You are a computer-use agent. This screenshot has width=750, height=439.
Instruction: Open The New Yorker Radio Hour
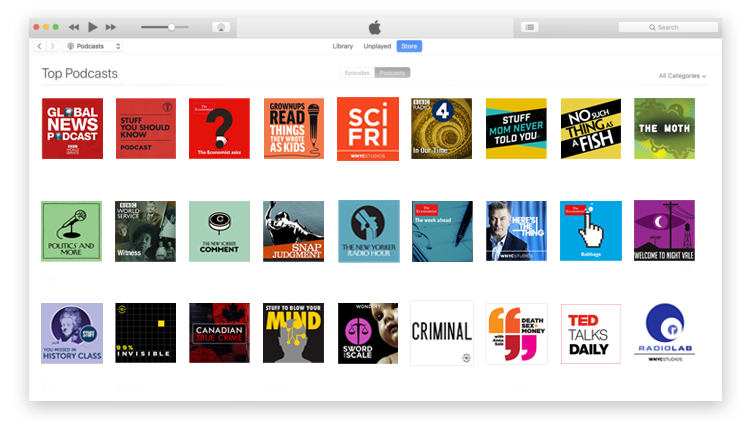point(369,231)
